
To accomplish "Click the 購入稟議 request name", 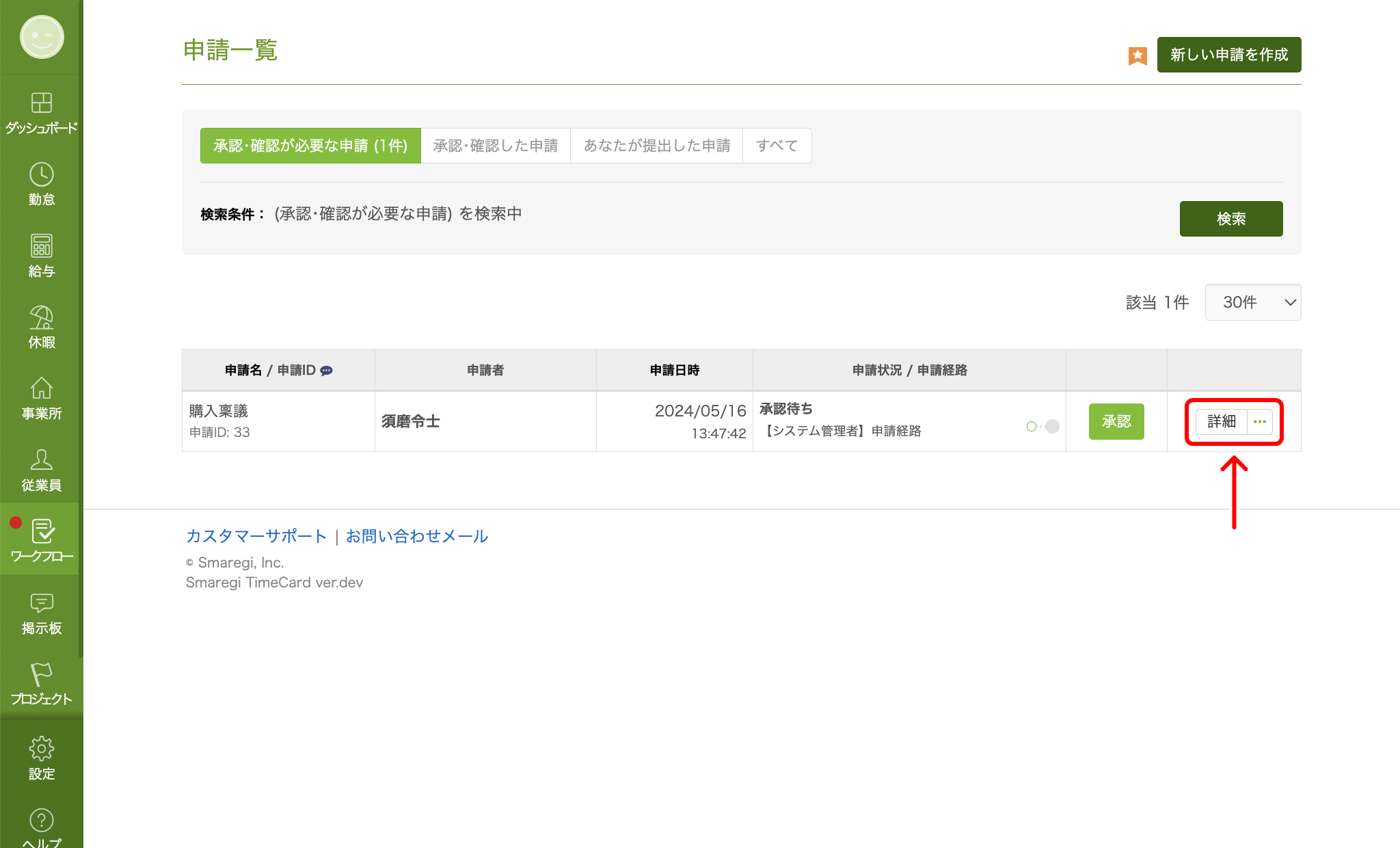I will (x=219, y=411).
